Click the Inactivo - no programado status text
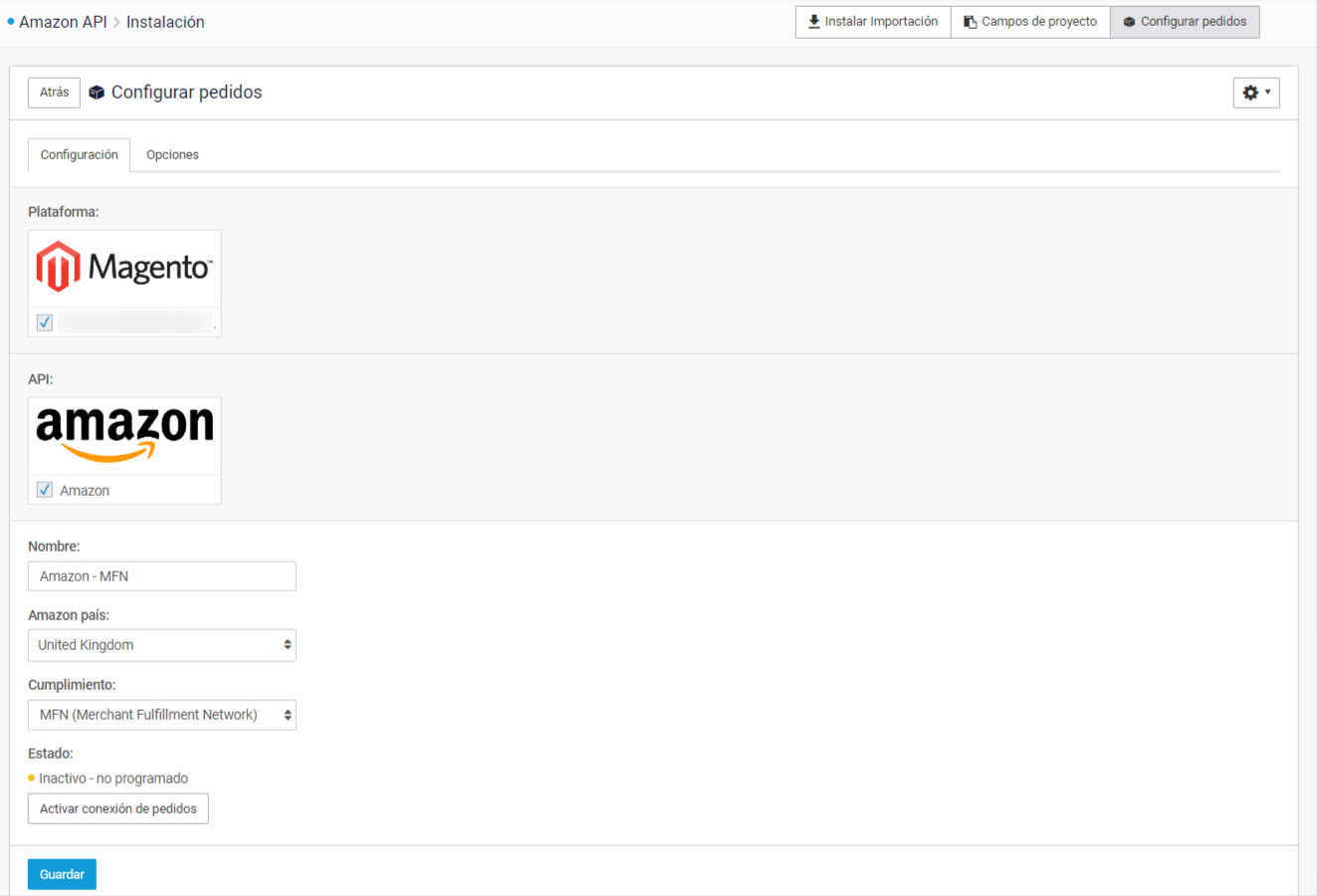 pyautogui.click(x=113, y=779)
